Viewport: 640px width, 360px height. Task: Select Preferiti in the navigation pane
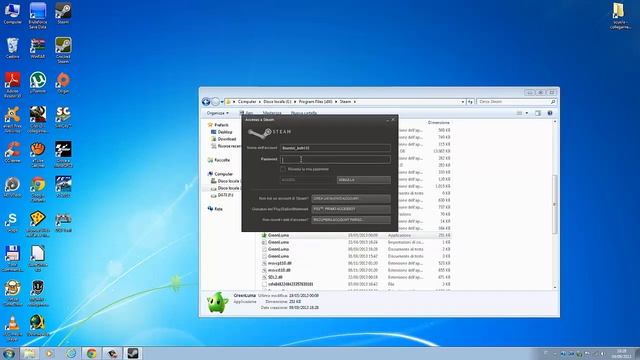click(221, 125)
